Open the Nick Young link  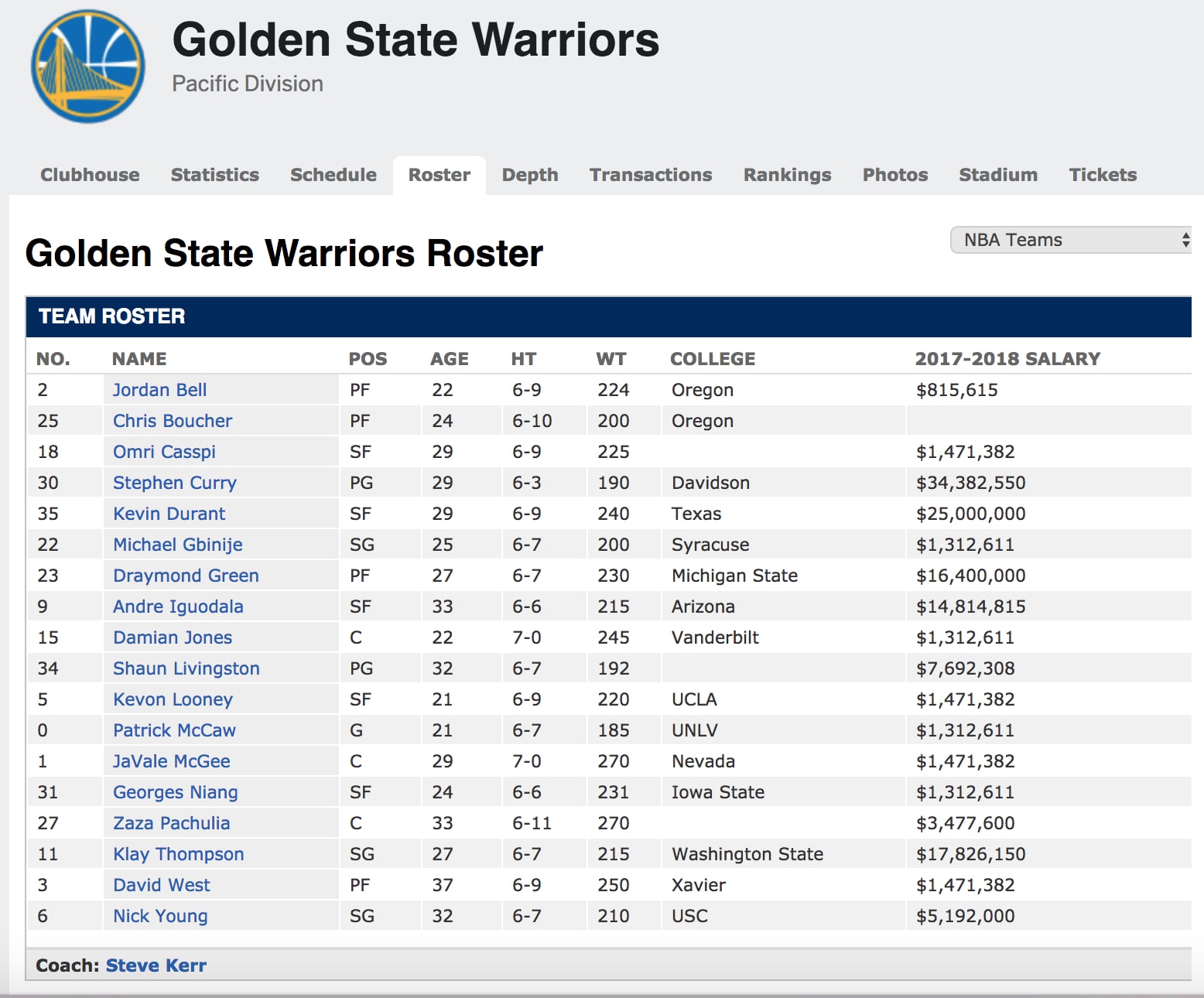click(160, 916)
